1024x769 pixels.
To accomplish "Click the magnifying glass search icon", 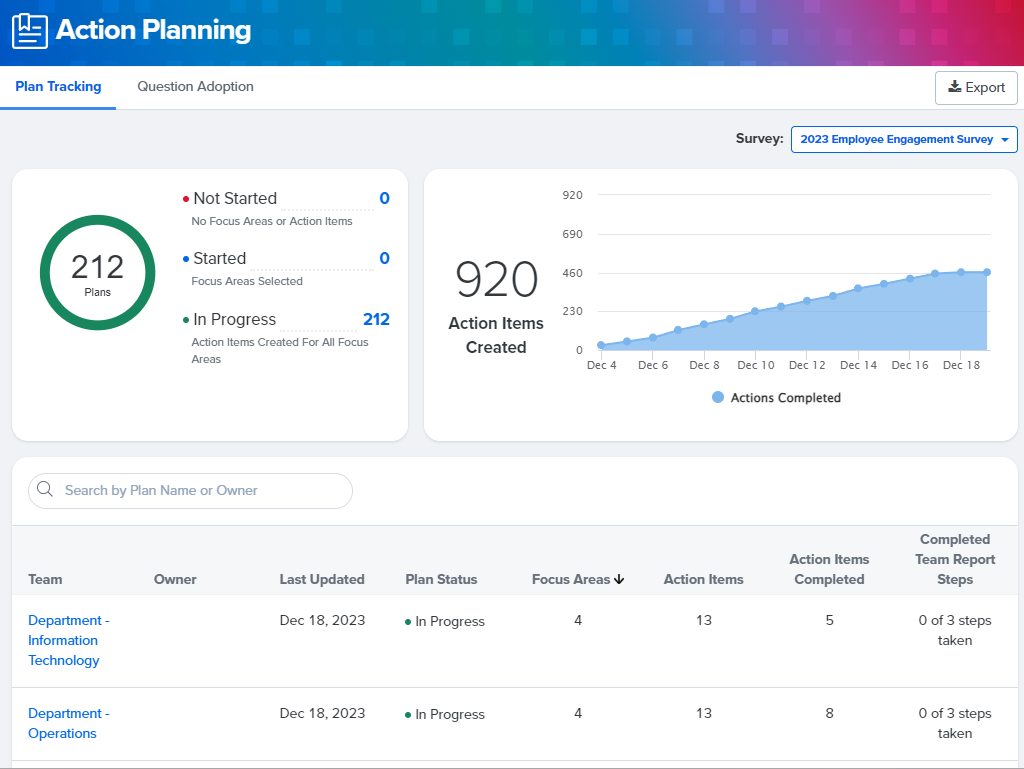I will click(45, 490).
